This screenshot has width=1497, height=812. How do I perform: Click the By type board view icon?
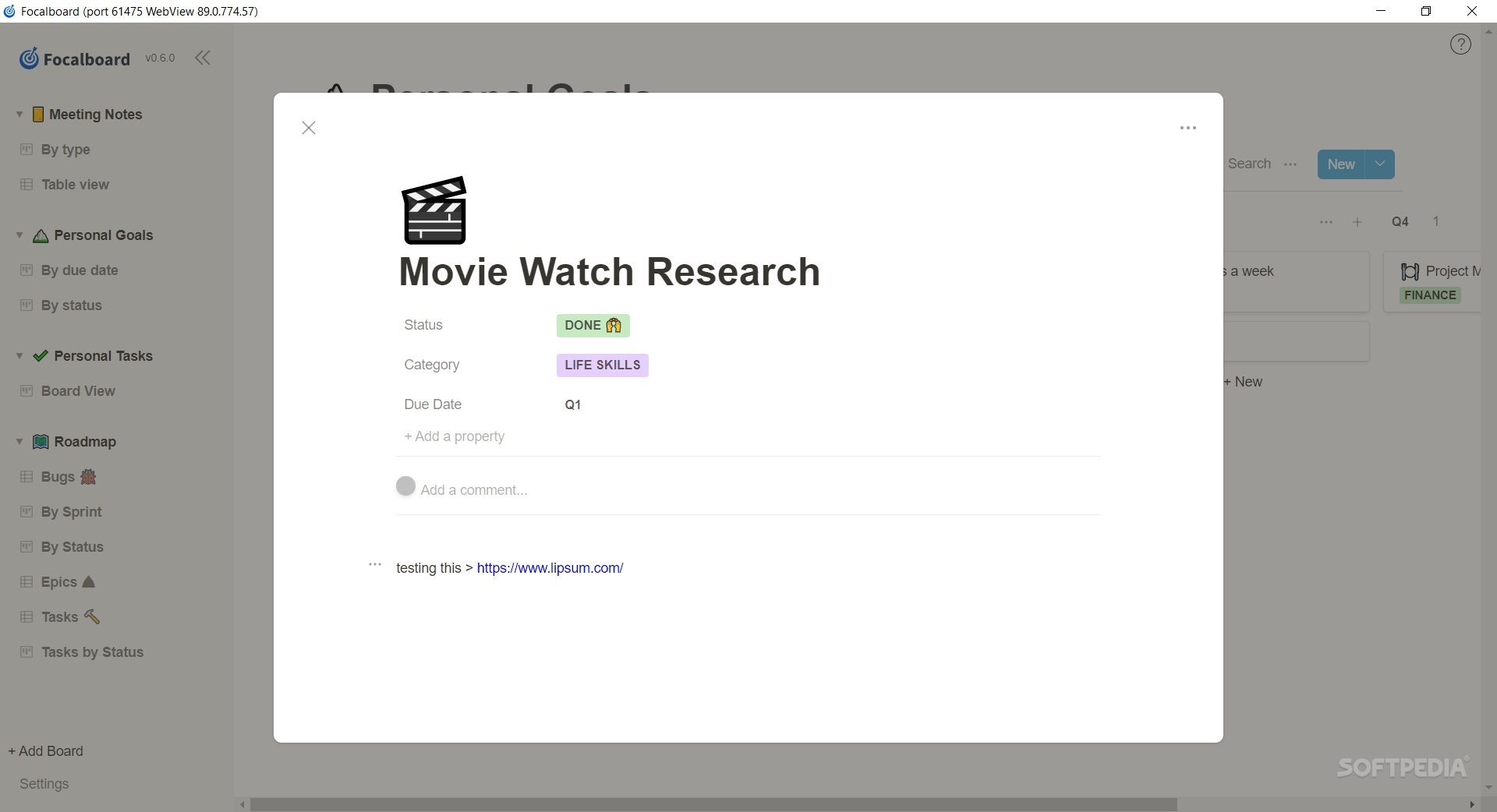(x=27, y=149)
